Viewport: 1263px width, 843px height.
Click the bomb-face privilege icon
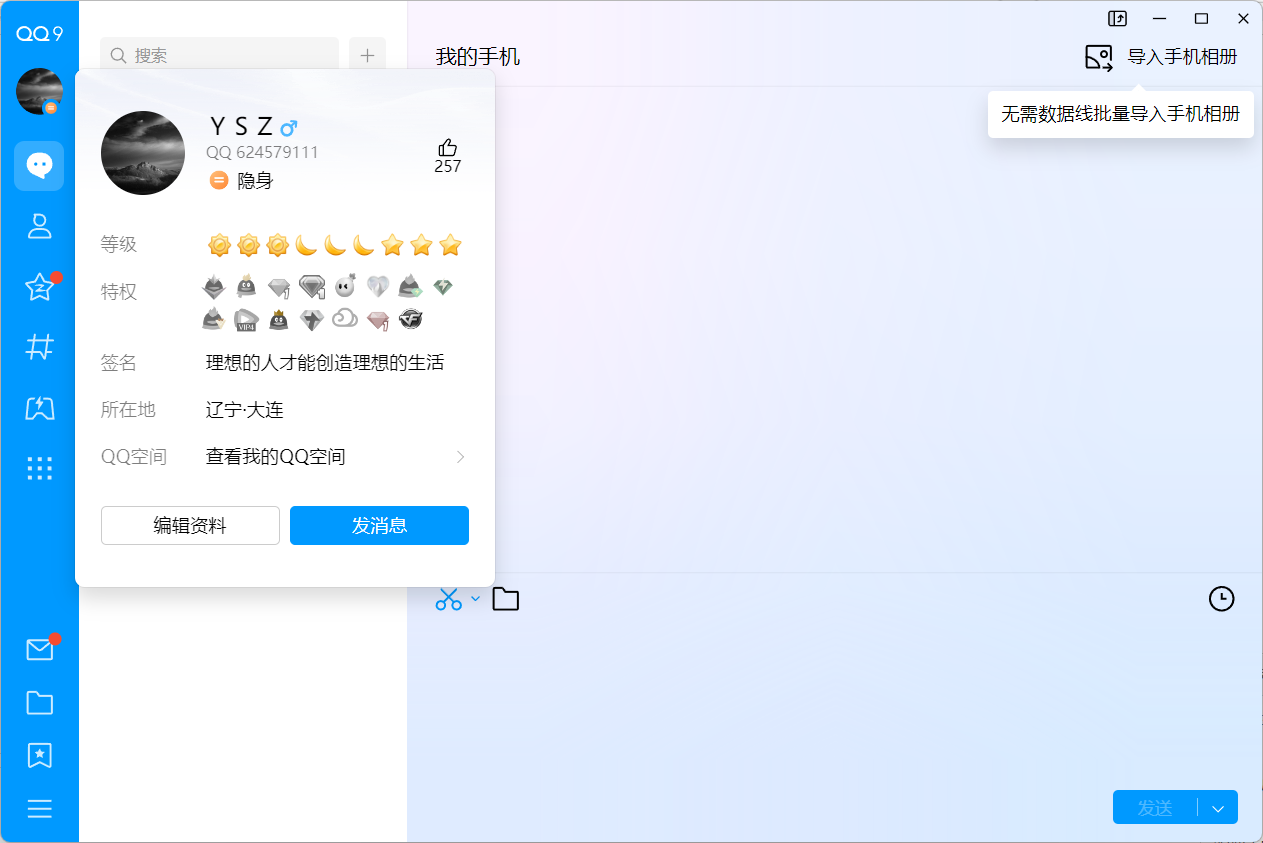(x=345, y=287)
